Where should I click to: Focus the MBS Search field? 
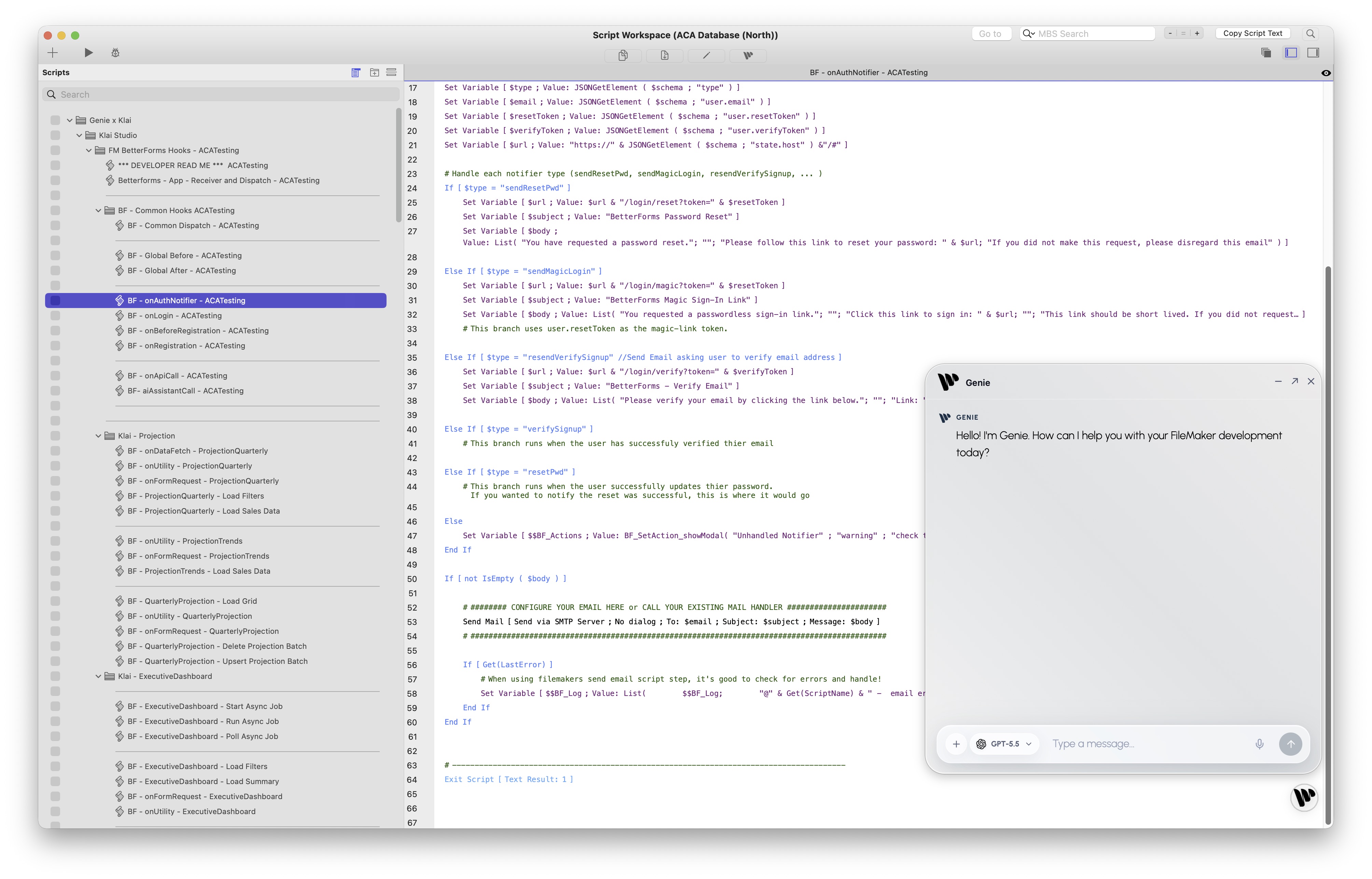1088,34
